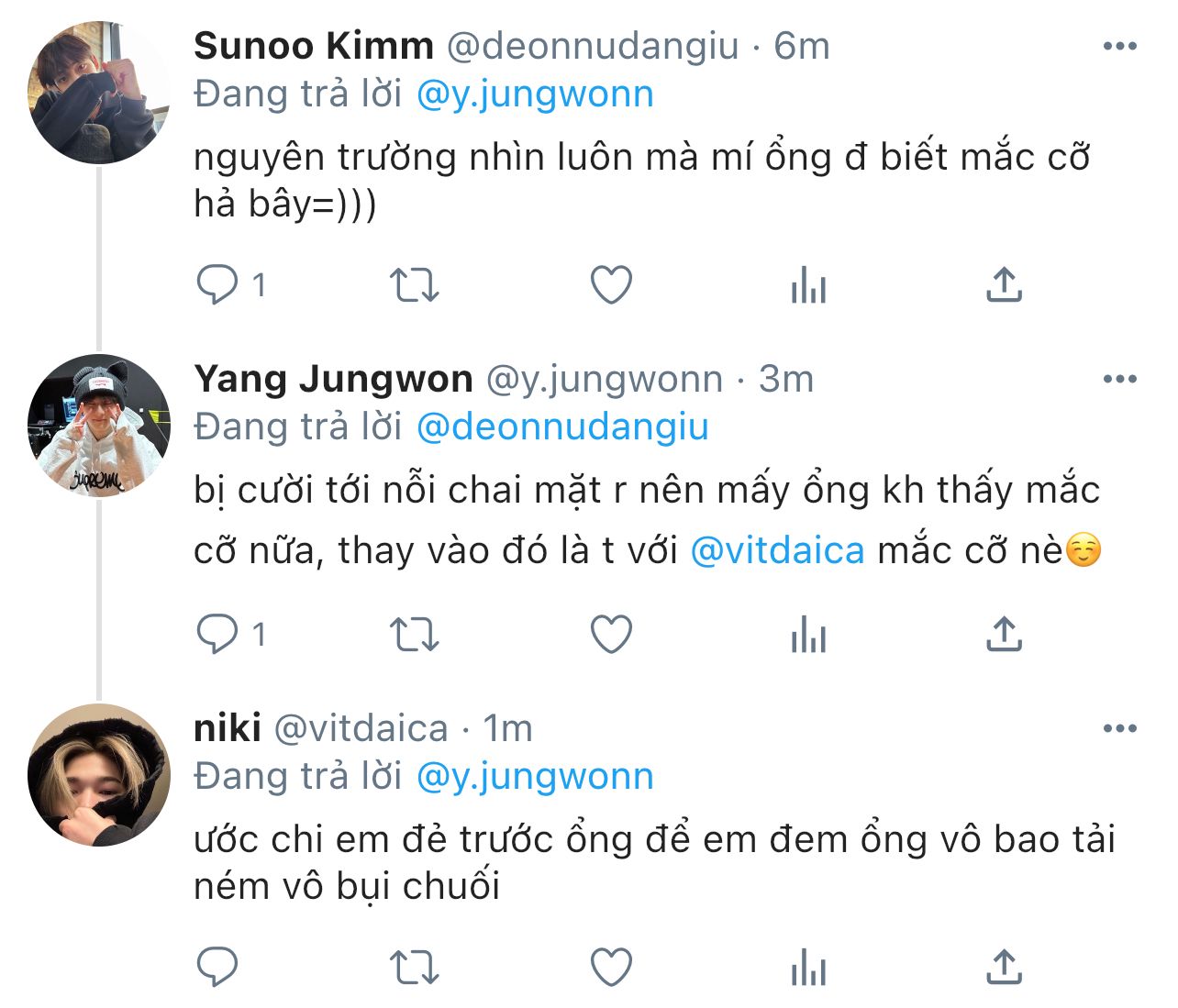Open niki's profile picture

pyautogui.click(x=99, y=775)
